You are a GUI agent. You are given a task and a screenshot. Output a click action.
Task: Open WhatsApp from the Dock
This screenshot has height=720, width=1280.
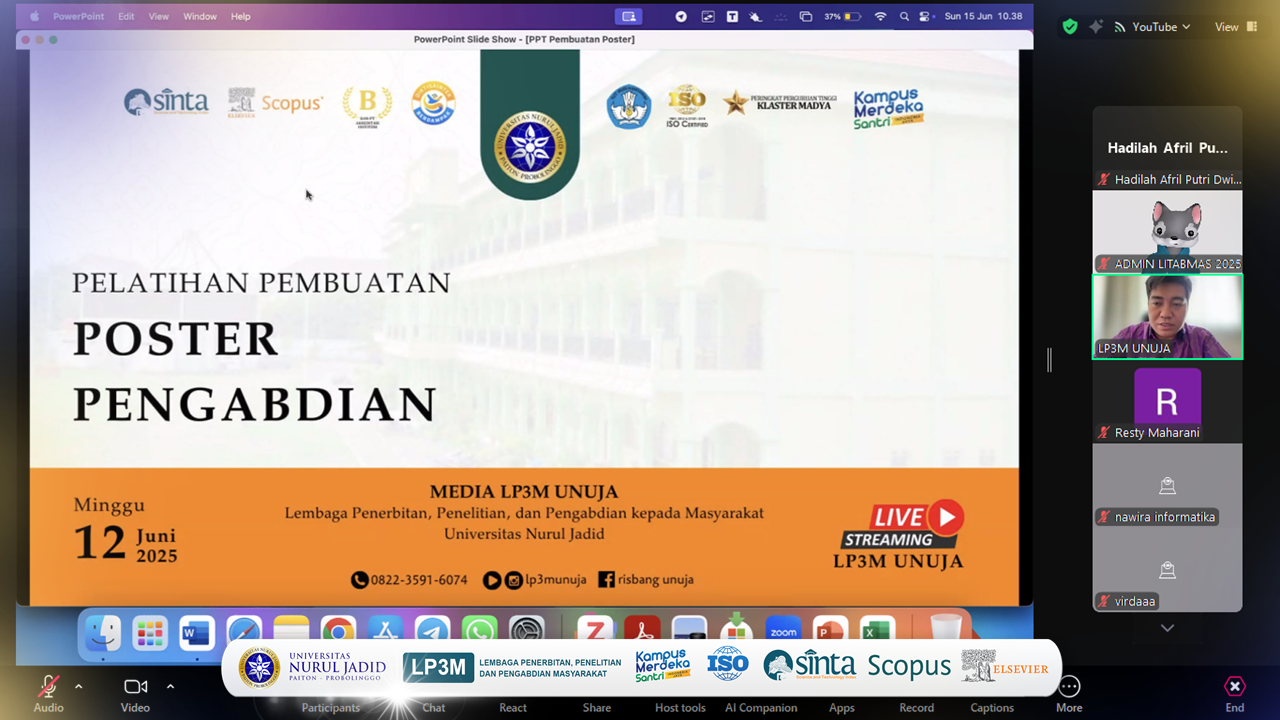tap(480, 630)
